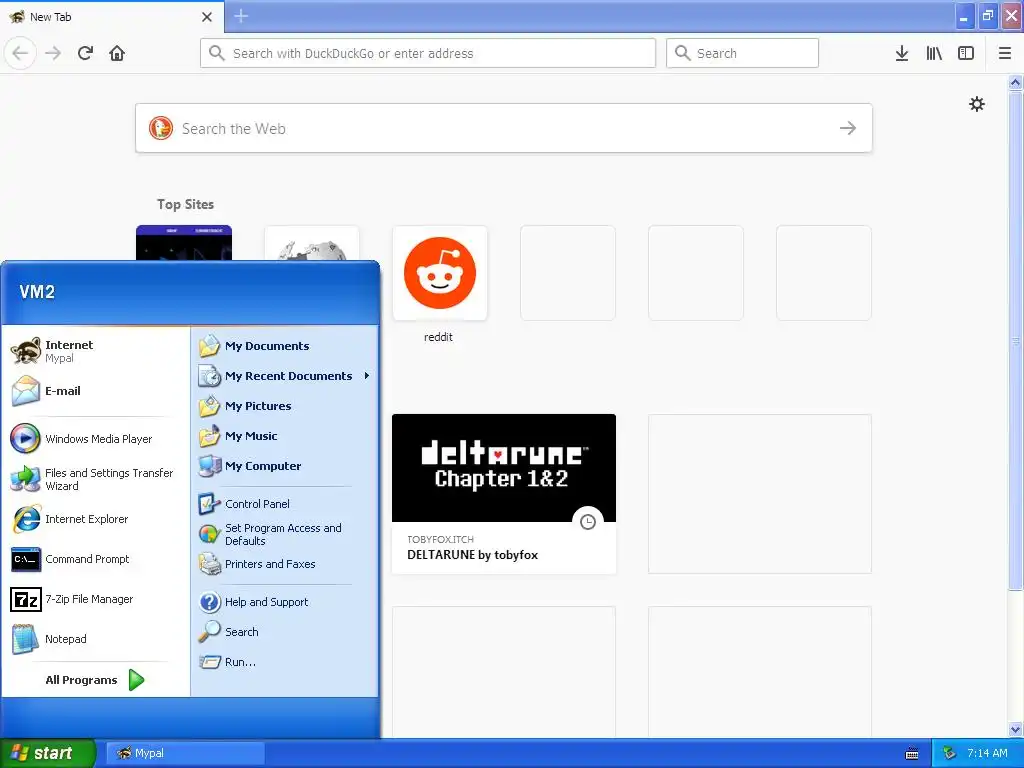The height and width of the screenshot is (768, 1024).
Task: Open Command Prompt
Action: (x=95, y=559)
